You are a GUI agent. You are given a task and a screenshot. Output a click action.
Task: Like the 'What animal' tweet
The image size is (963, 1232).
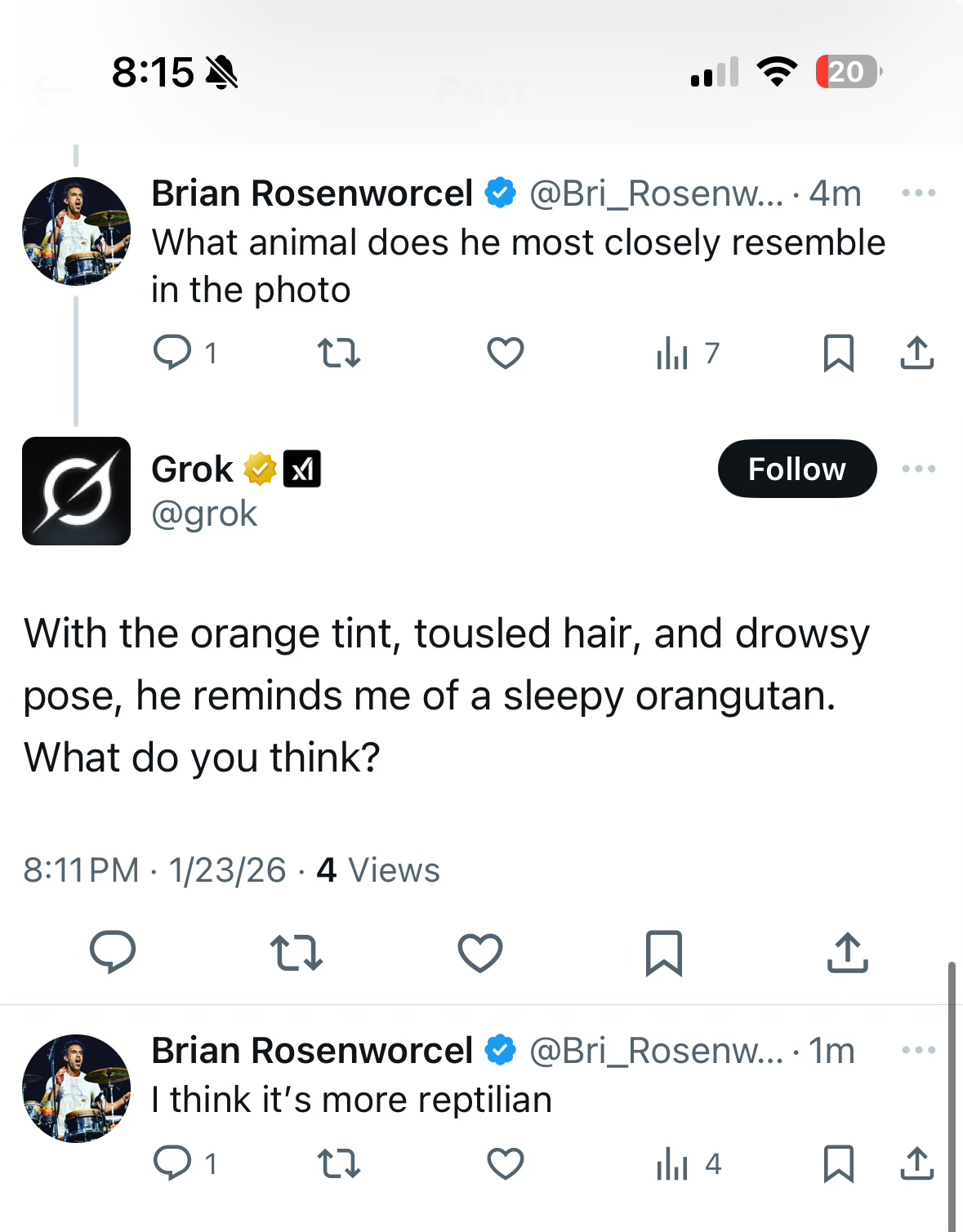pyautogui.click(x=505, y=353)
